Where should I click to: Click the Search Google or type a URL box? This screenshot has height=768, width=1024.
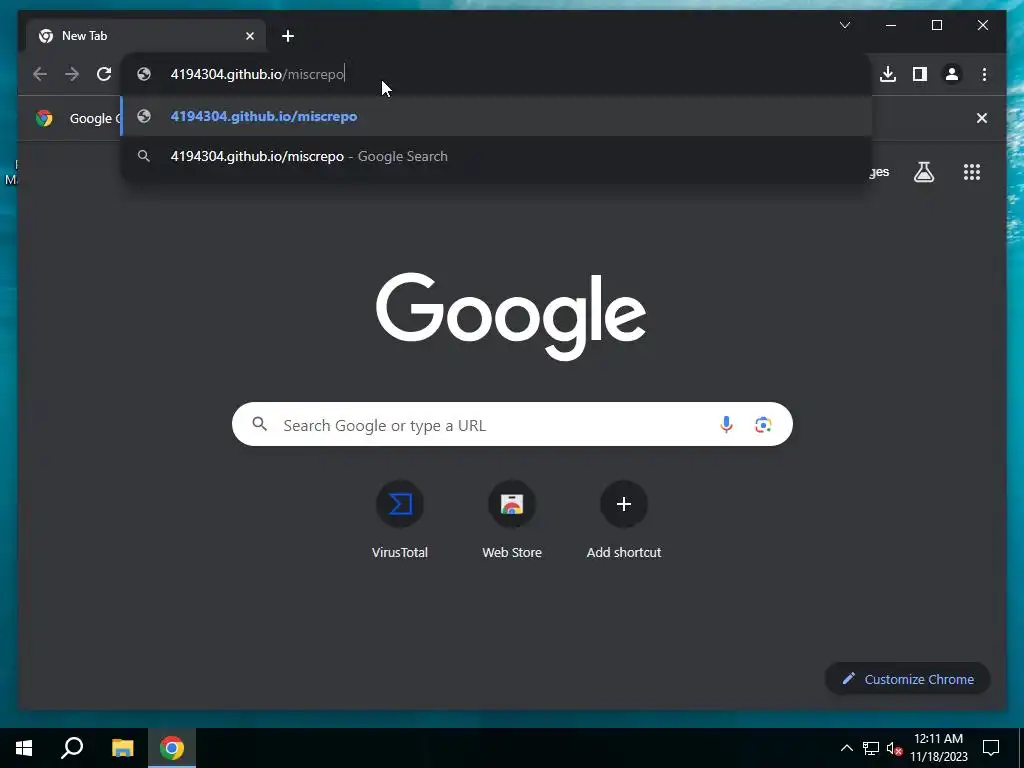[x=512, y=424]
